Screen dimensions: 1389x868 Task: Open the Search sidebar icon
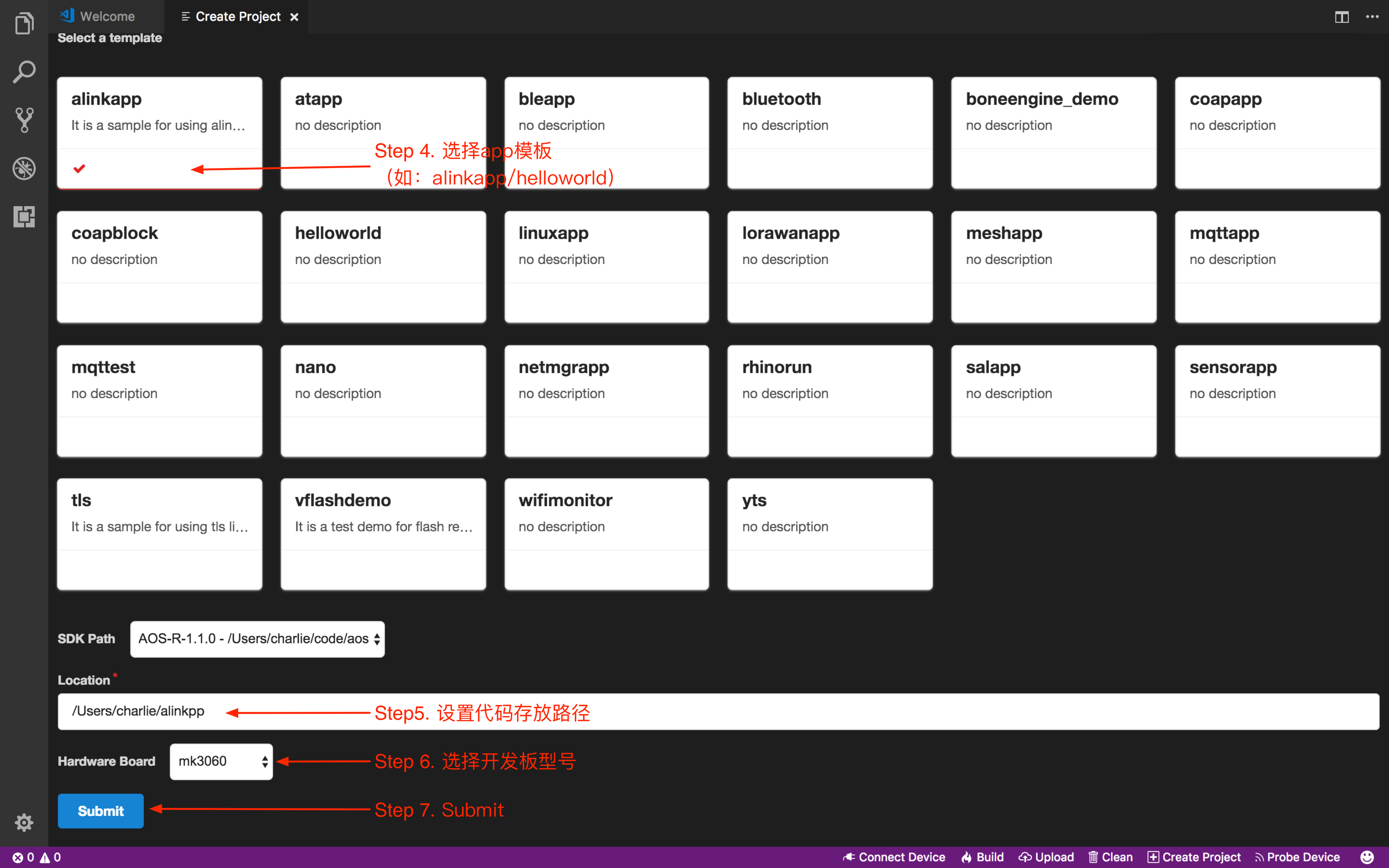point(23,72)
